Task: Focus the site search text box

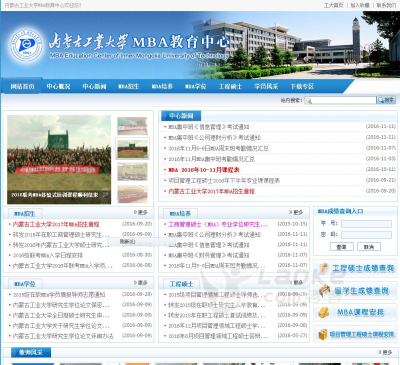Action: tap(340, 100)
